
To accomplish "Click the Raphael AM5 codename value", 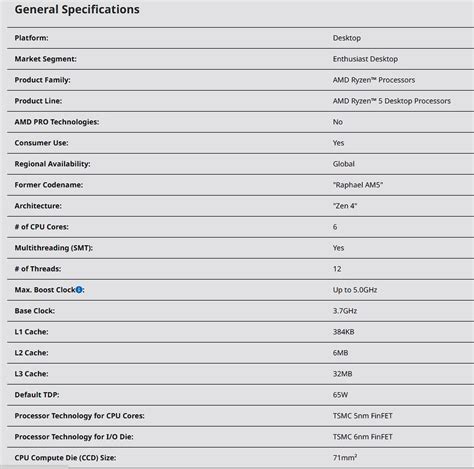I will coord(358,185).
